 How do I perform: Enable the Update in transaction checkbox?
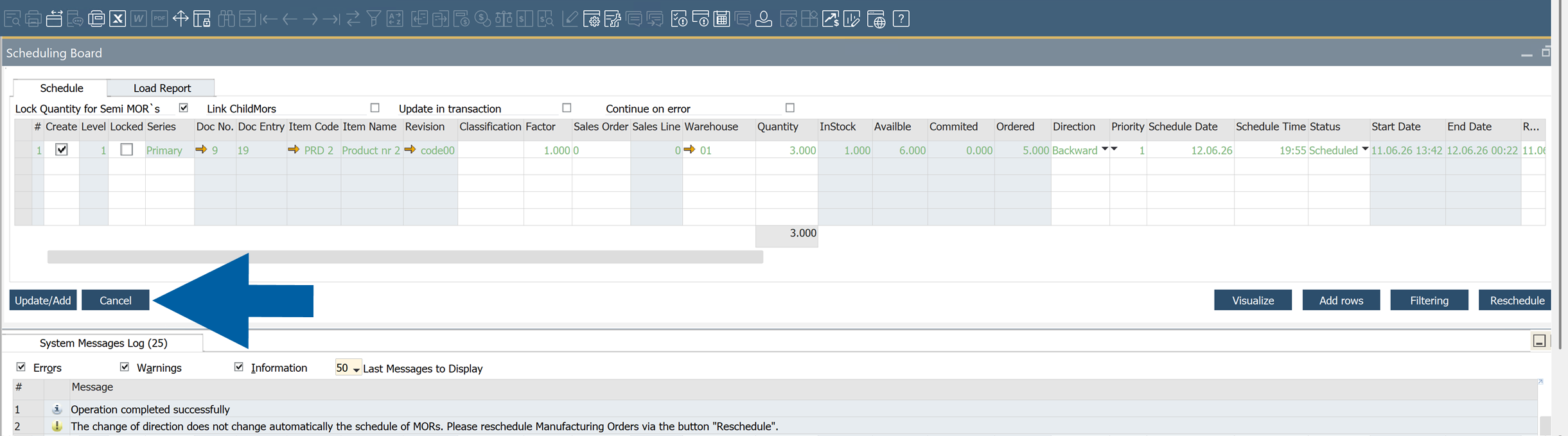pyautogui.click(x=567, y=108)
